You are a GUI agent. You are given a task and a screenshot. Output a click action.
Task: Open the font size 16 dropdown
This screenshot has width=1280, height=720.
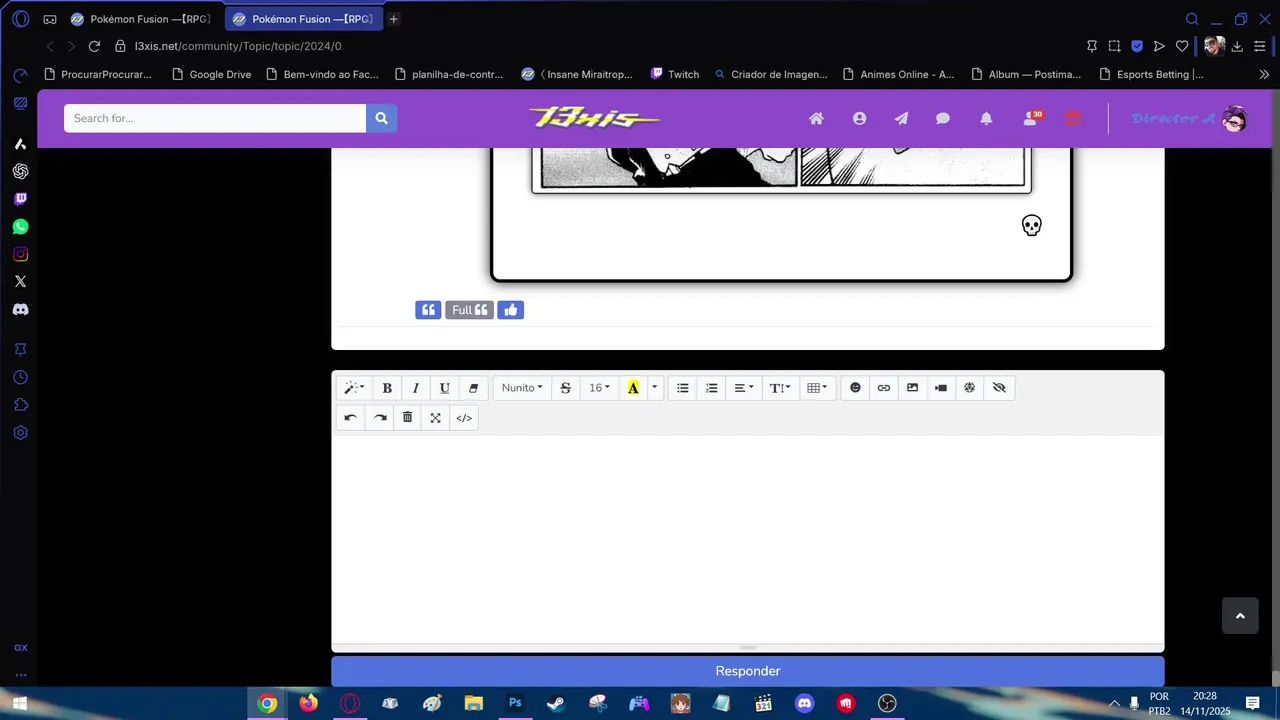[599, 388]
